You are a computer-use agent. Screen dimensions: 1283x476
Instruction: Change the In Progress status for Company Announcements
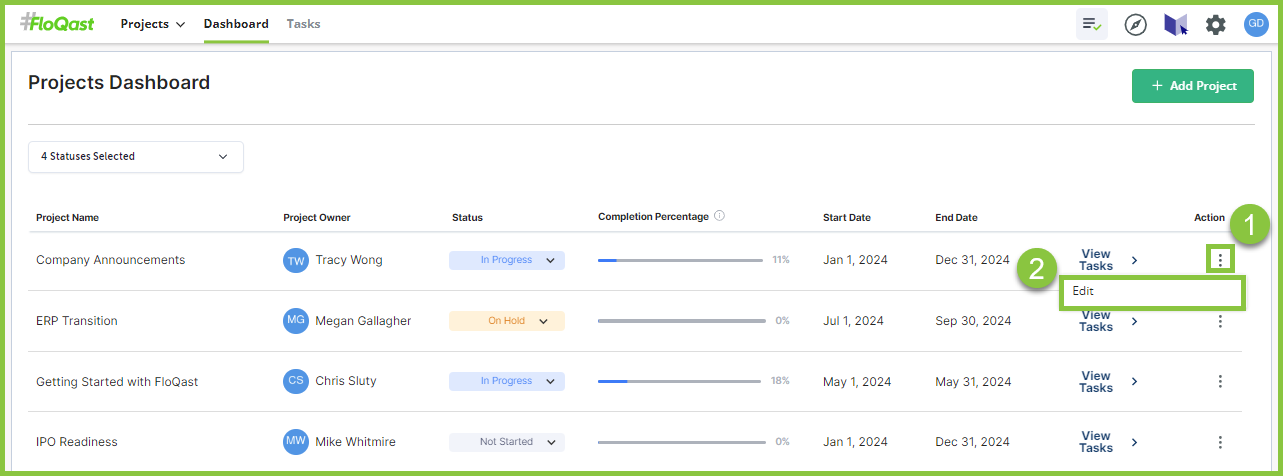(507, 260)
